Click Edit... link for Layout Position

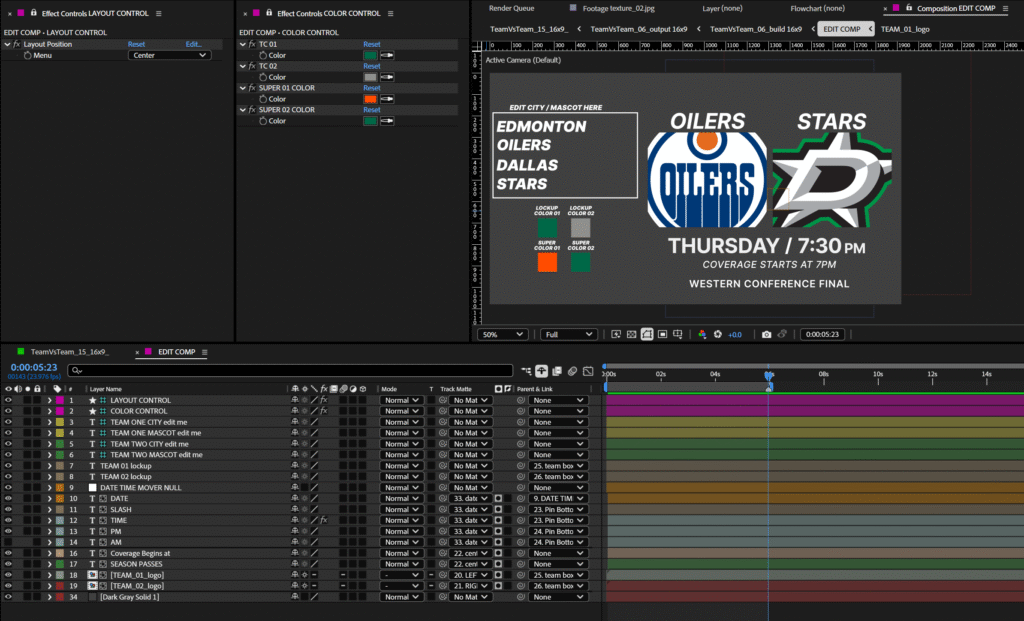193,44
